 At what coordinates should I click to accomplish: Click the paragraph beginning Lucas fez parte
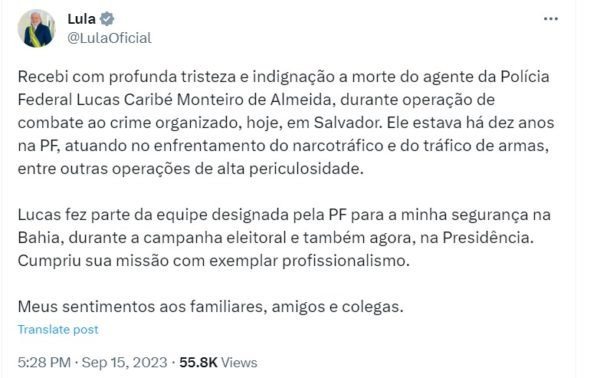[x=284, y=238]
